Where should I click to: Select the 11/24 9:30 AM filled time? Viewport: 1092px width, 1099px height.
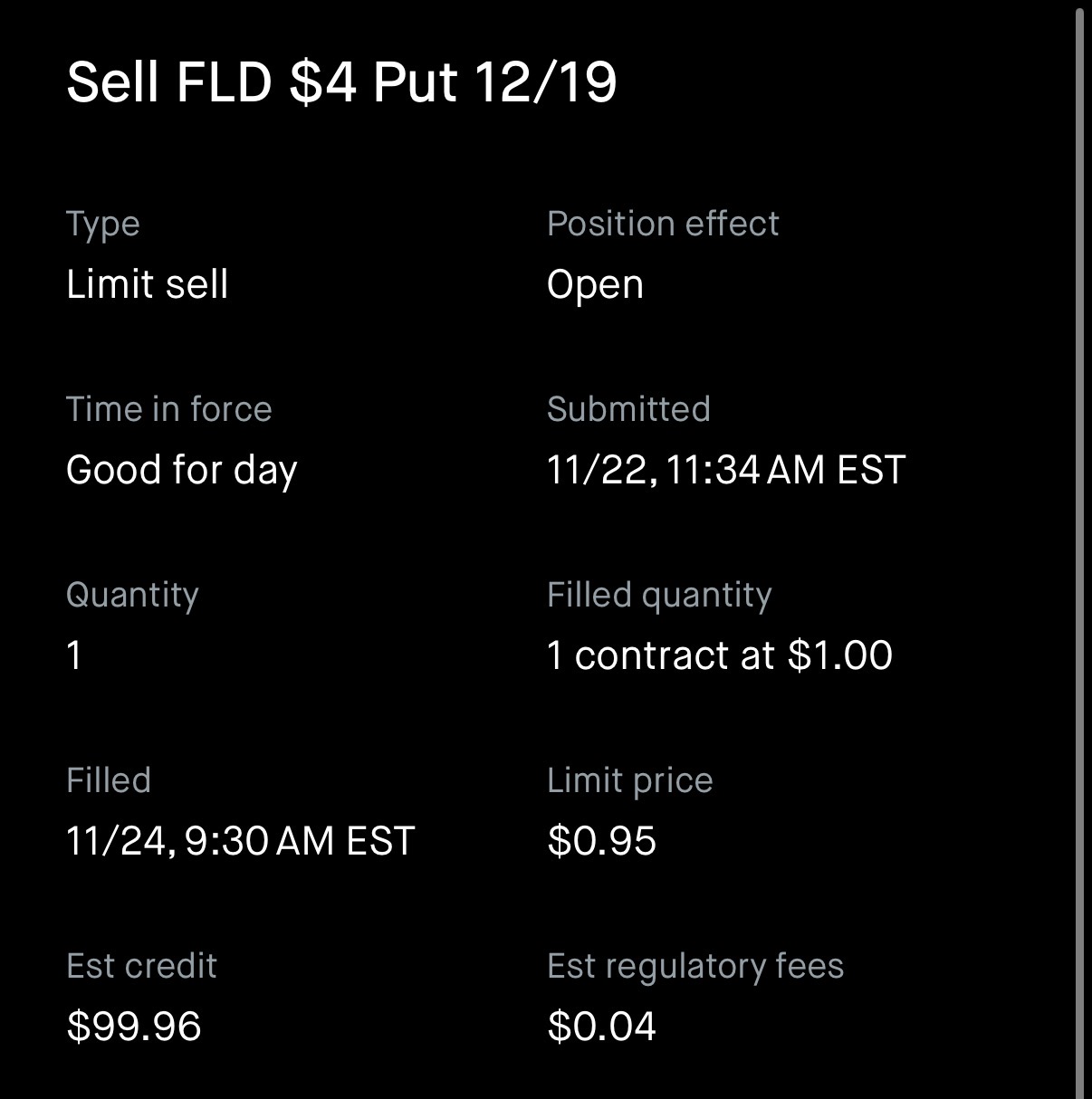click(240, 841)
